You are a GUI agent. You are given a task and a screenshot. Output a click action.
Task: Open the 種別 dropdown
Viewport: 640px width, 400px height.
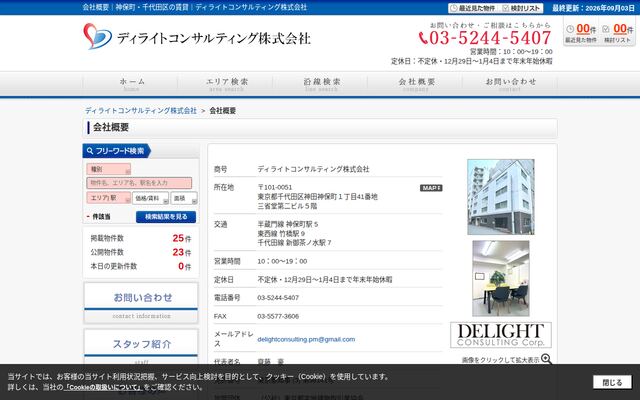click(x=109, y=169)
